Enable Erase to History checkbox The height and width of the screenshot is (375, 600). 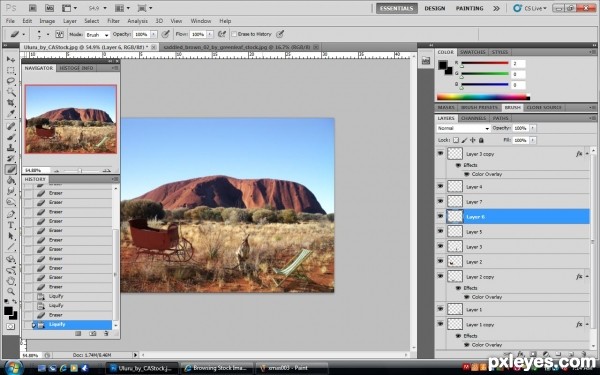234,34
